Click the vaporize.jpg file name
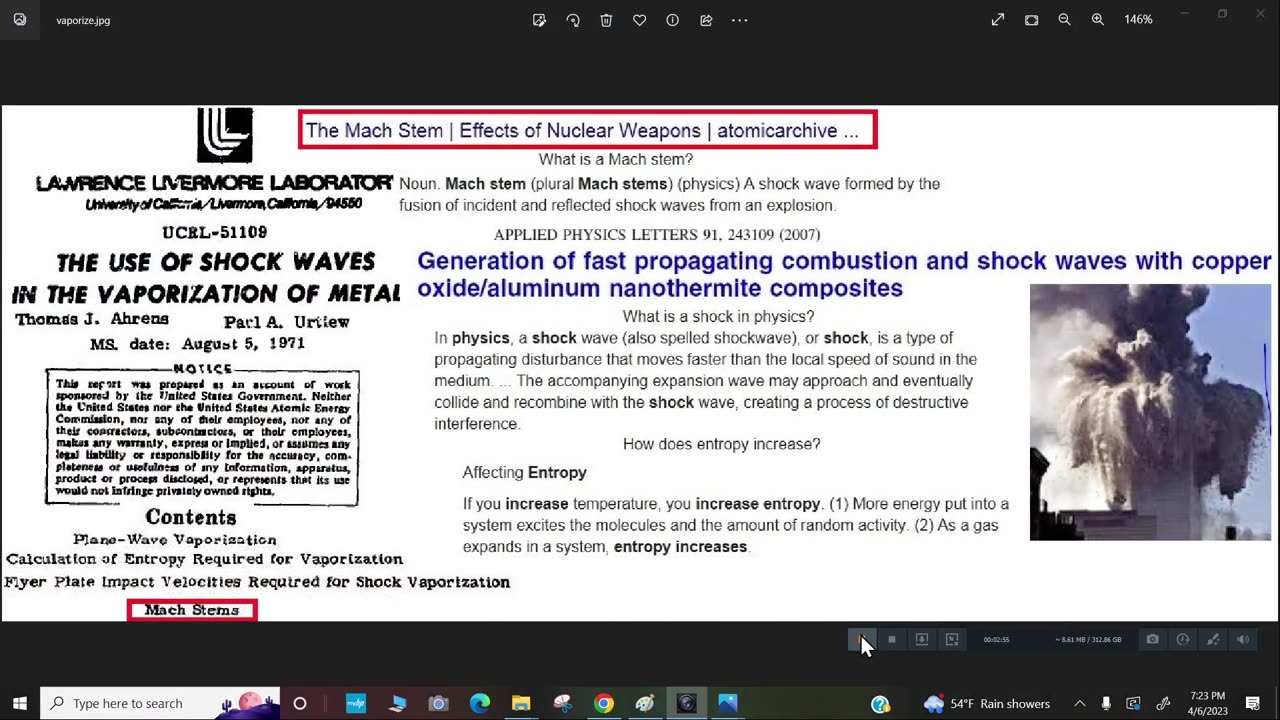Image resolution: width=1280 pixels, height=720 pixels. click(83, 20)
